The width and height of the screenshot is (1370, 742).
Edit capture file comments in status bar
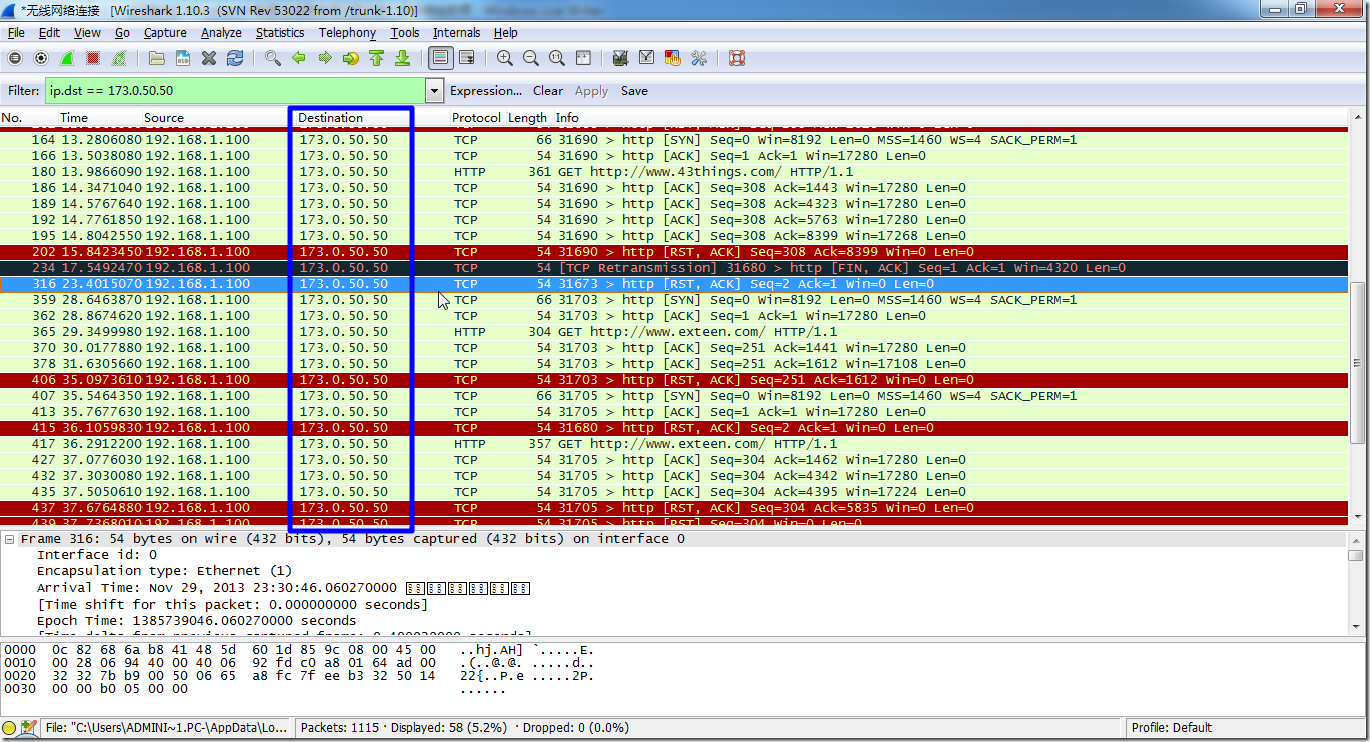(x=29, y=728)
